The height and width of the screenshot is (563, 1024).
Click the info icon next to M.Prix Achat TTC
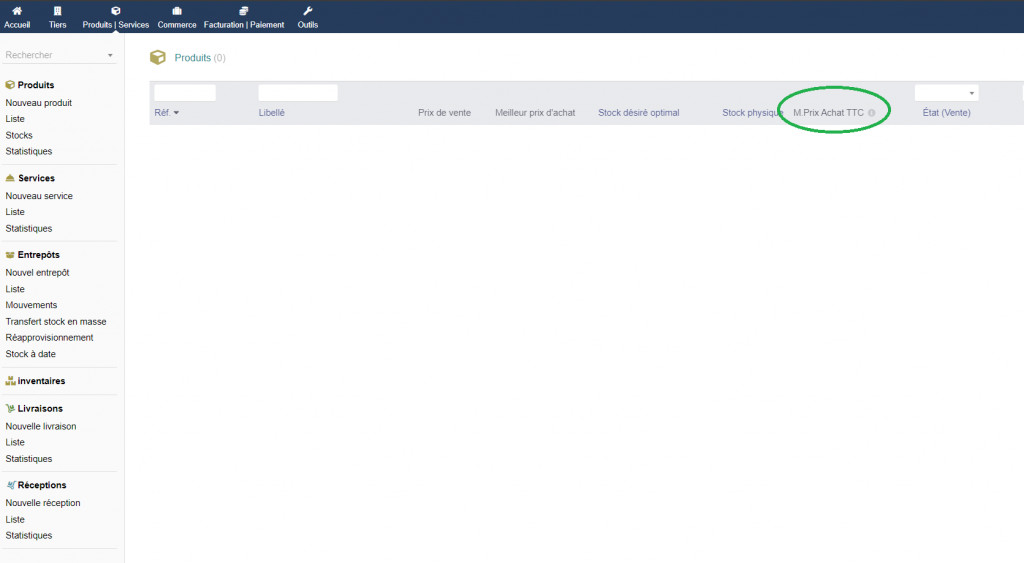click(871, 113)
